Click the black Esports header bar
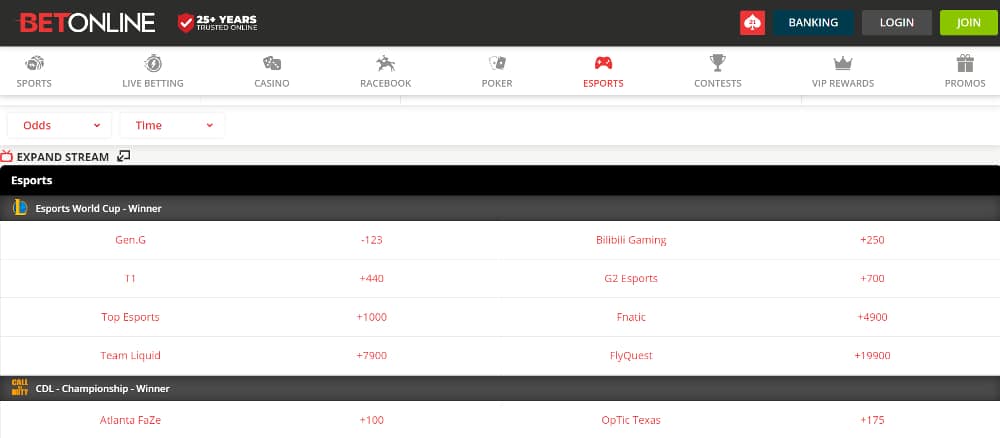This screenshot has height=438, width=1000. (x=500, y=180)
